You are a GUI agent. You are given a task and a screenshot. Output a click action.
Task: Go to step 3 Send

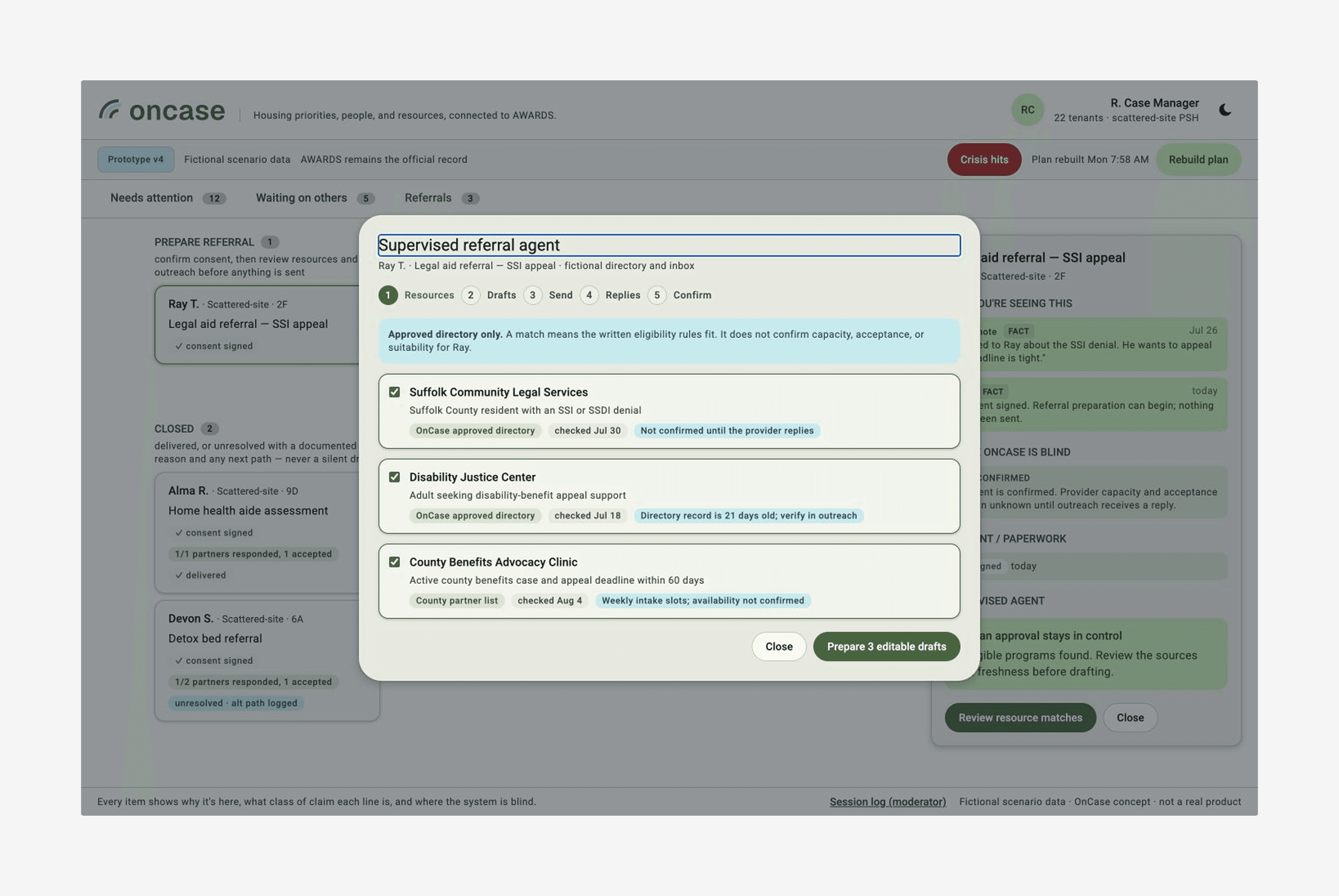548,295
